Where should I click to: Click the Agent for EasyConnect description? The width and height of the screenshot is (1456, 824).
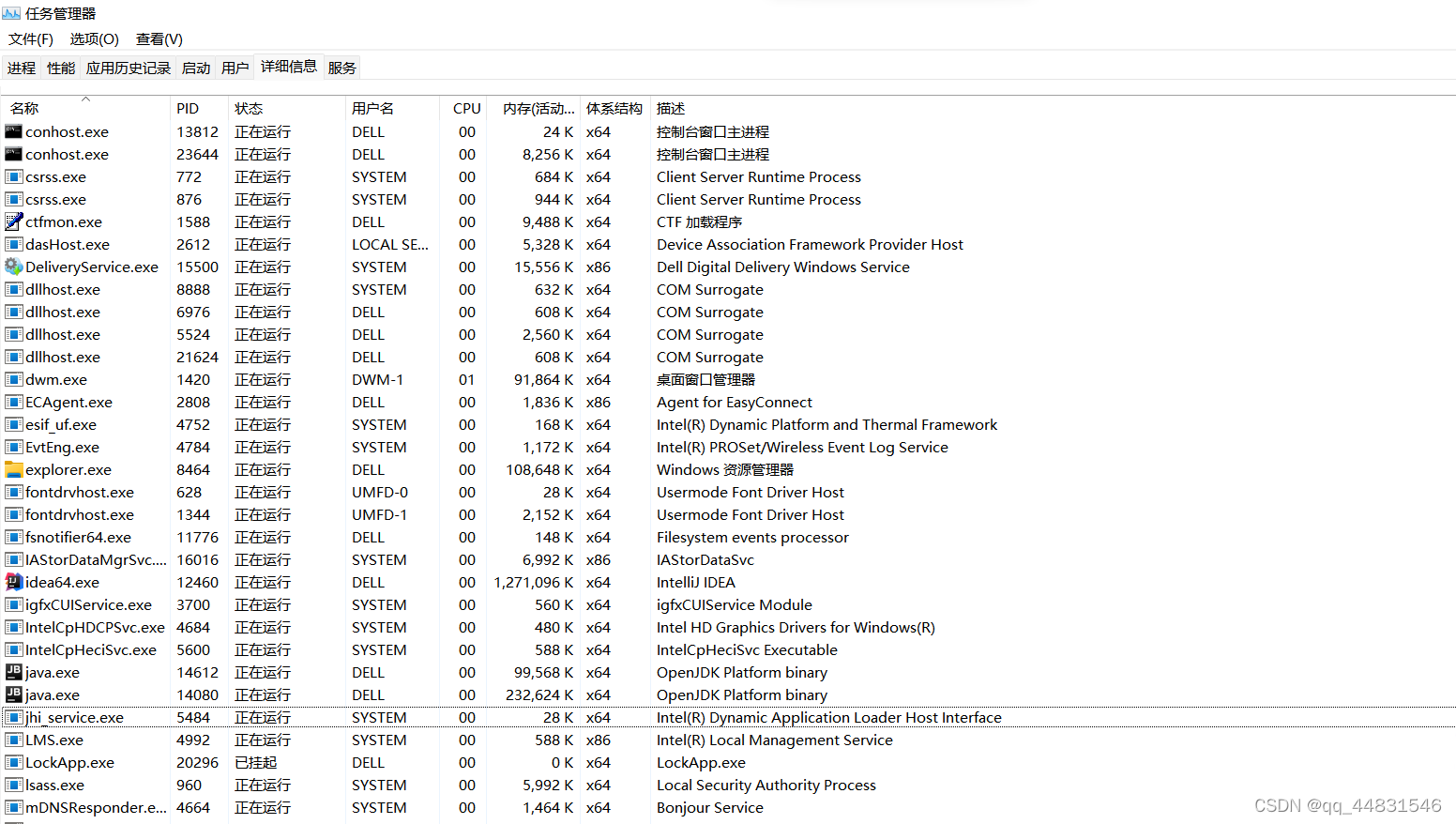(x=735, y=402)
